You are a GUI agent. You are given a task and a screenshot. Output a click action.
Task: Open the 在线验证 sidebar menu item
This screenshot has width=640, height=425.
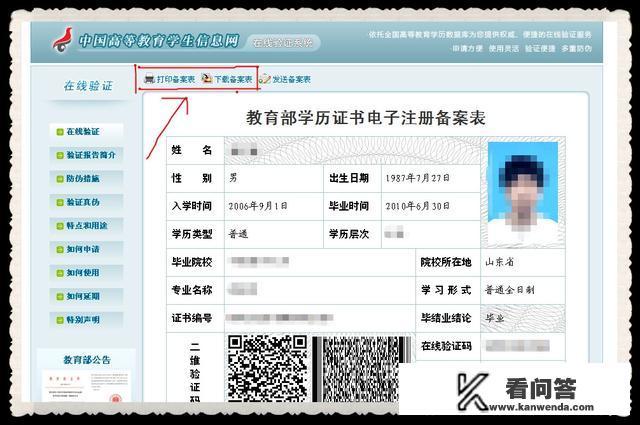(86, 131)
